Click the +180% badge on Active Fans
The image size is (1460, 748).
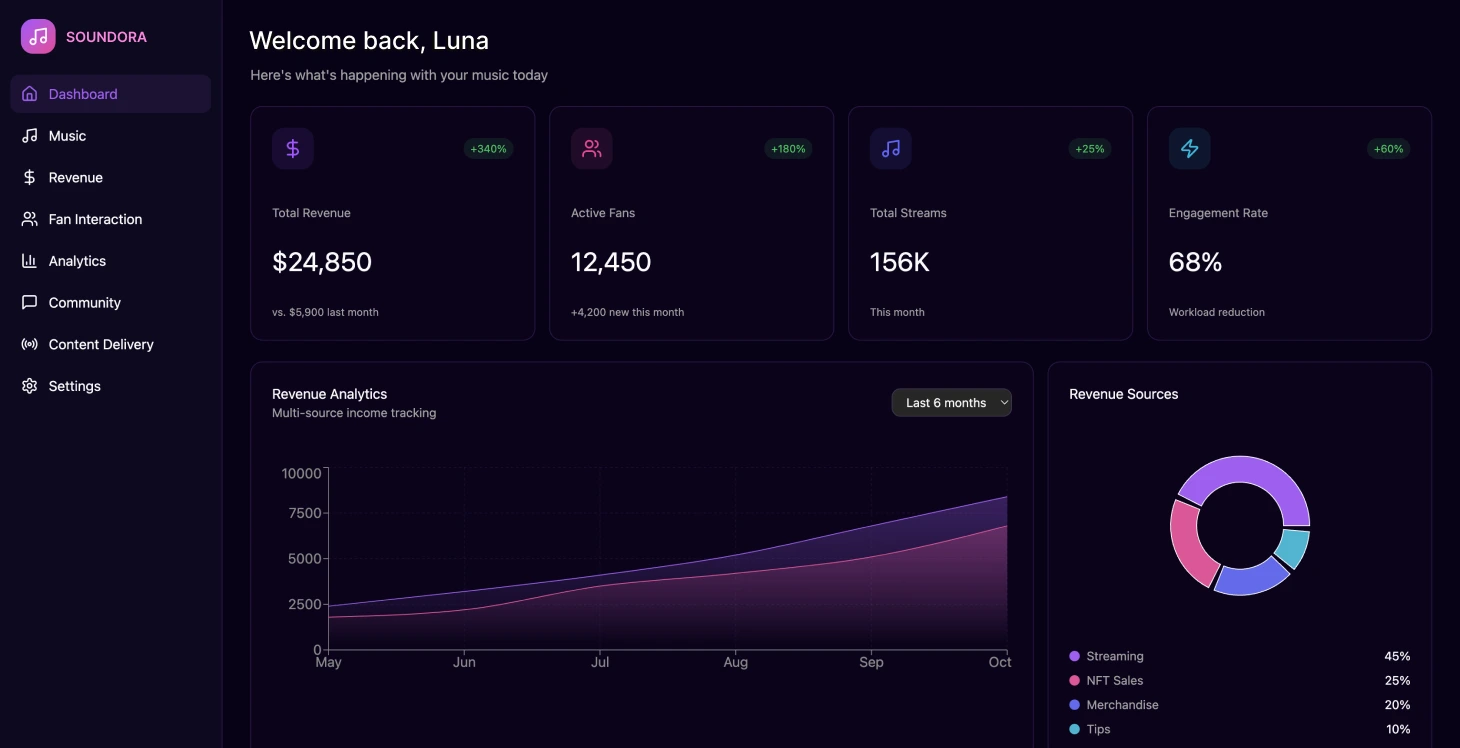click(x=788, y=149)
